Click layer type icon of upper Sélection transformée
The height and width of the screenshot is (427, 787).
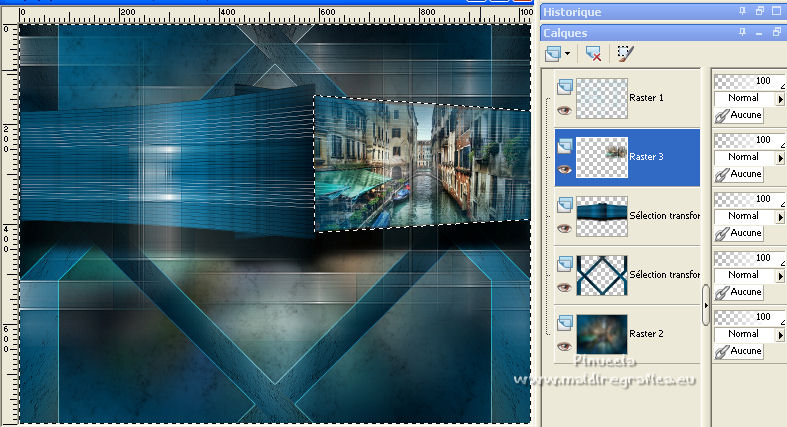tap(565, 205)
